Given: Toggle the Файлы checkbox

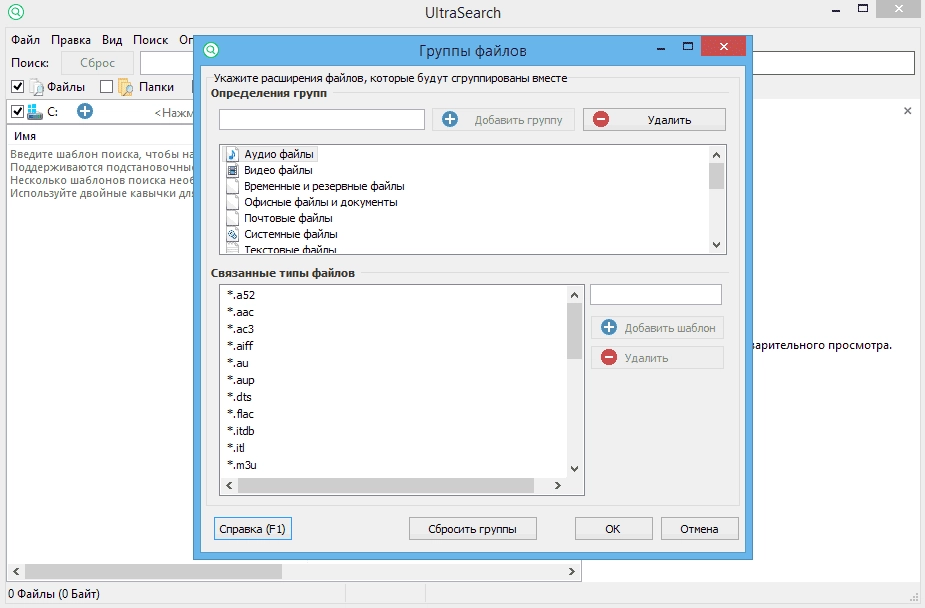Looking at the screenshot, I should pyautogui.click(x=18, y=87).
